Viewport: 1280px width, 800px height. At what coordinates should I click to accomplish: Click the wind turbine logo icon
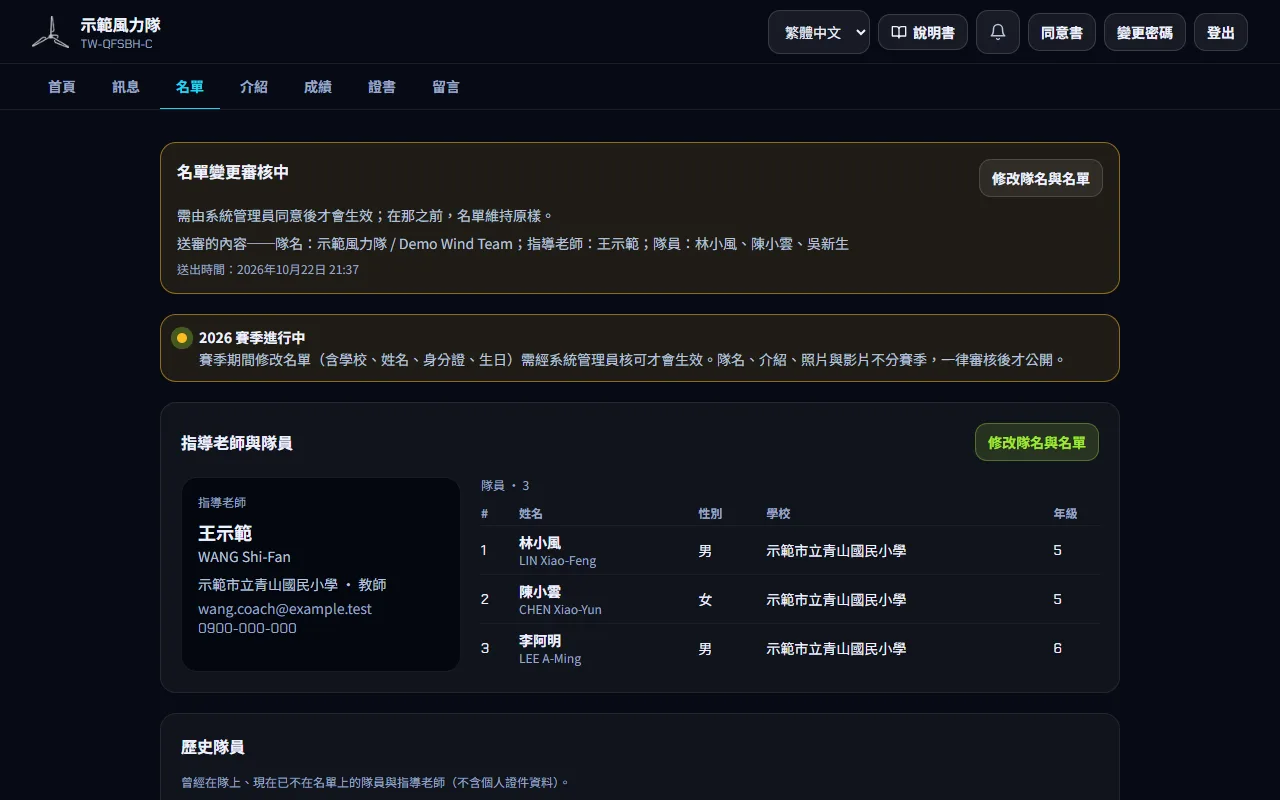pos(50,32)
